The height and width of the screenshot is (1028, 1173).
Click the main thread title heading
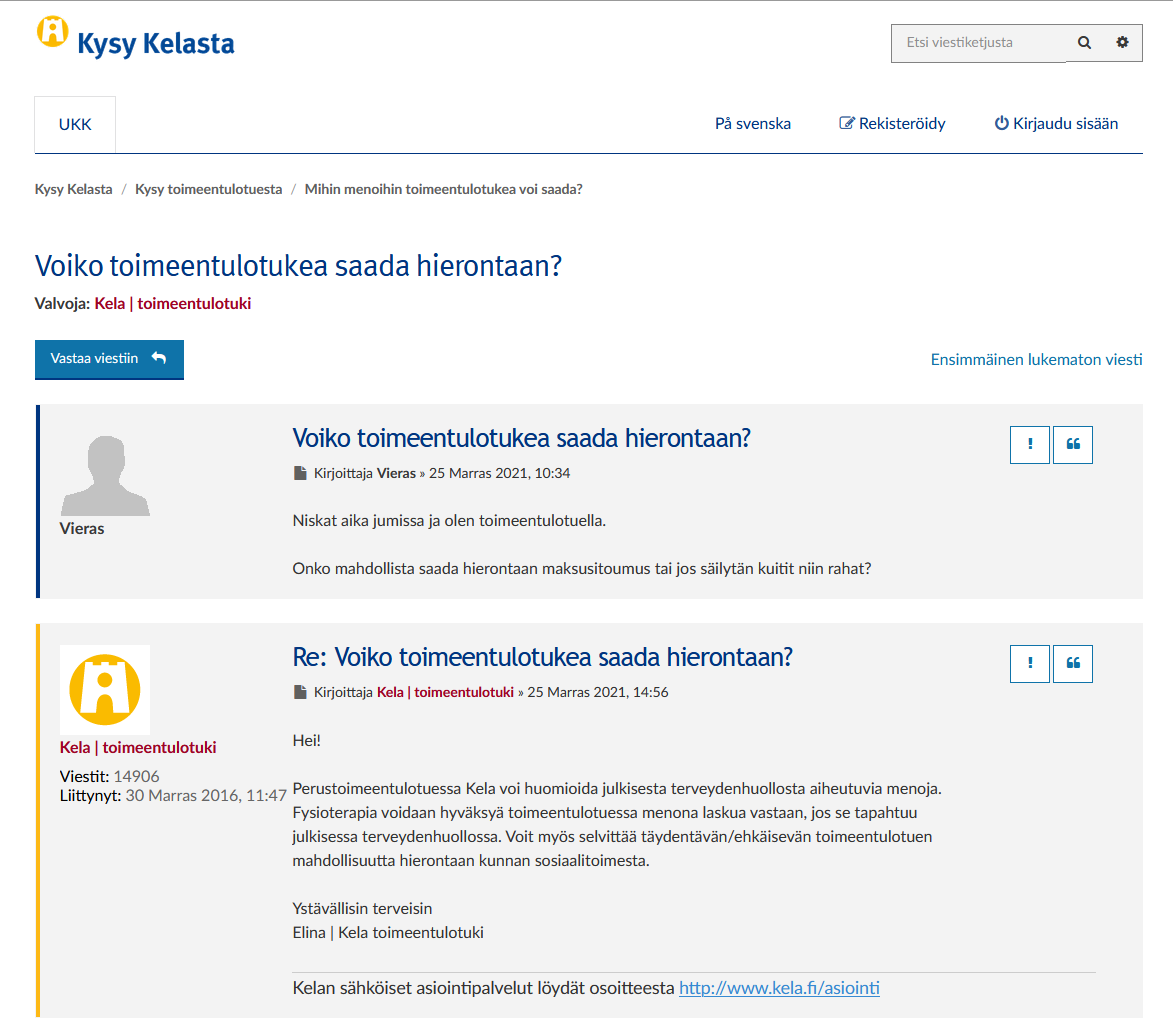[298, 266]
